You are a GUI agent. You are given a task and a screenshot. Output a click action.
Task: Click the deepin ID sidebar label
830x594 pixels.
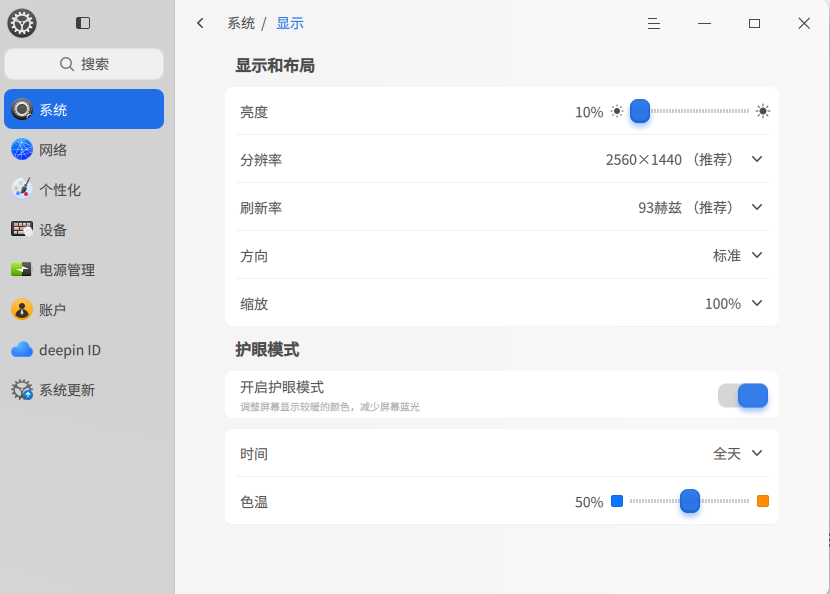pyautogui.click(x=70, y=350)
